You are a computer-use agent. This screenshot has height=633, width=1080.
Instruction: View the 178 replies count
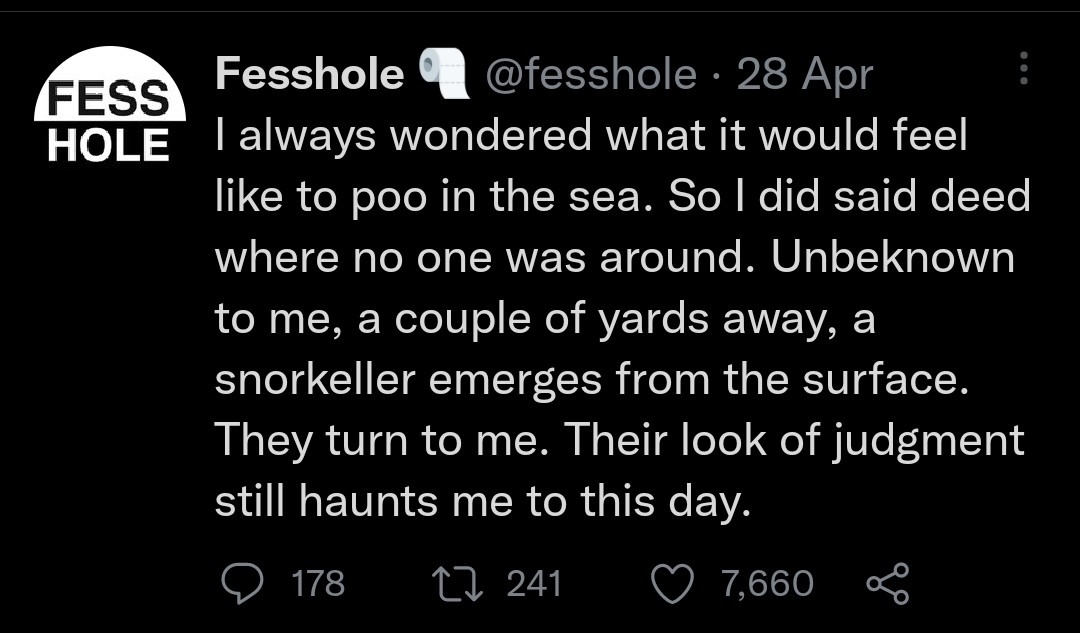pos(317,583)
